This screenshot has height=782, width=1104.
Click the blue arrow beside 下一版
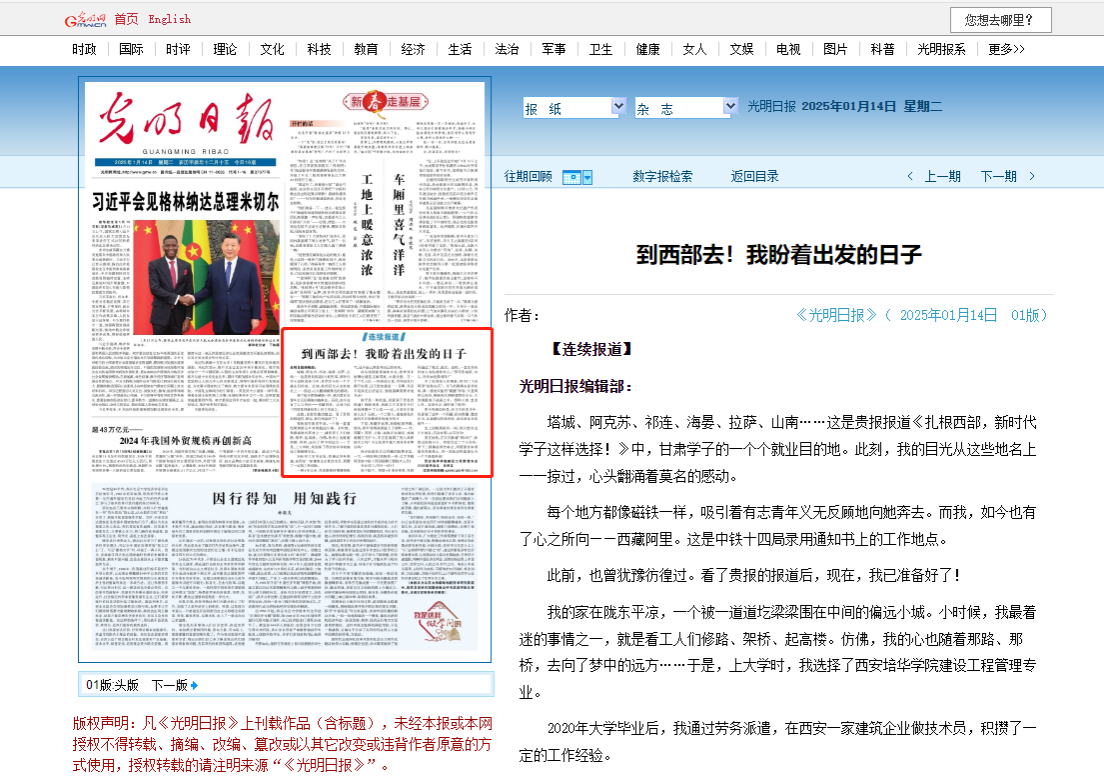tap(194, 685)
